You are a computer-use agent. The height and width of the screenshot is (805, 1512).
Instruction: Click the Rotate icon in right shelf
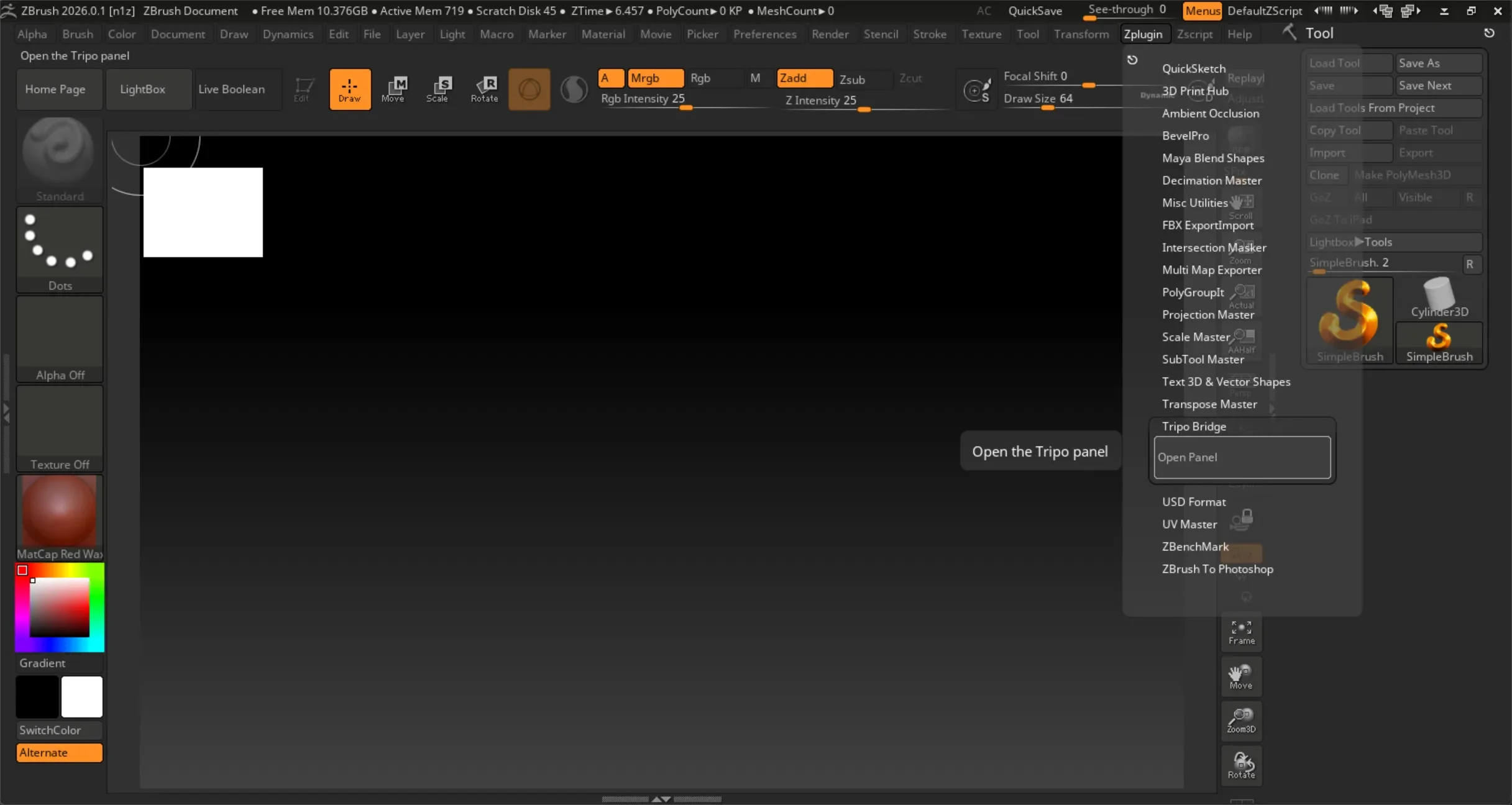click(x=1242, y=765)
